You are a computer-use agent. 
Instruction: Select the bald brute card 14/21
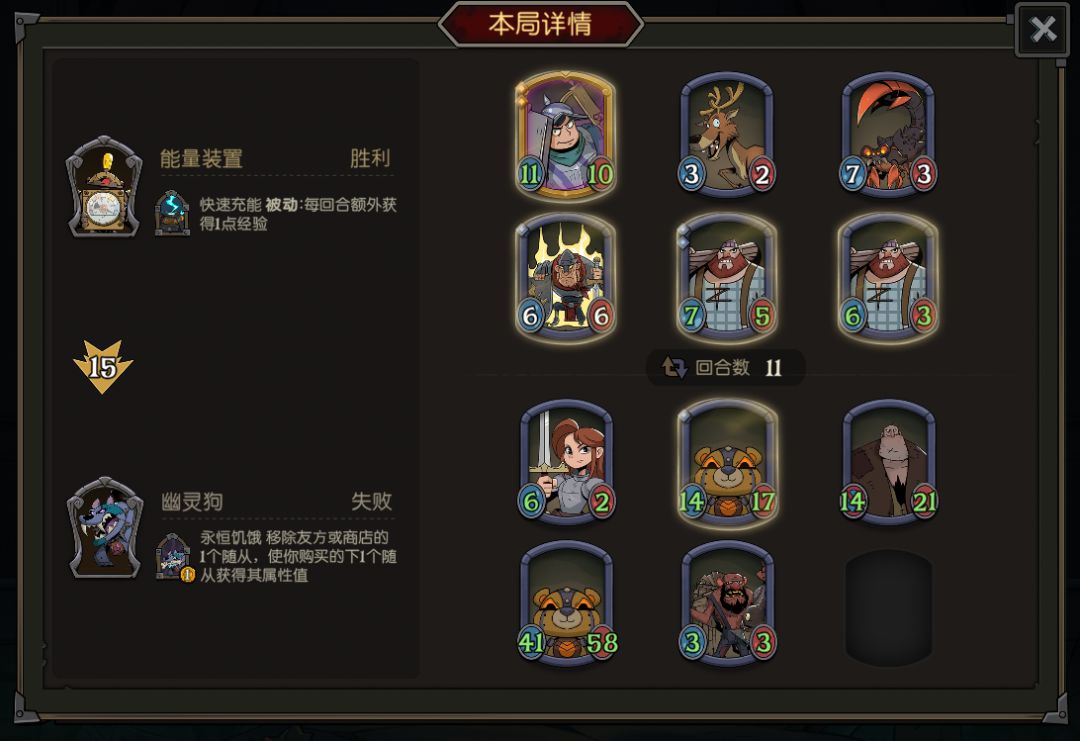pyautogui.click(x=889, y=463)
